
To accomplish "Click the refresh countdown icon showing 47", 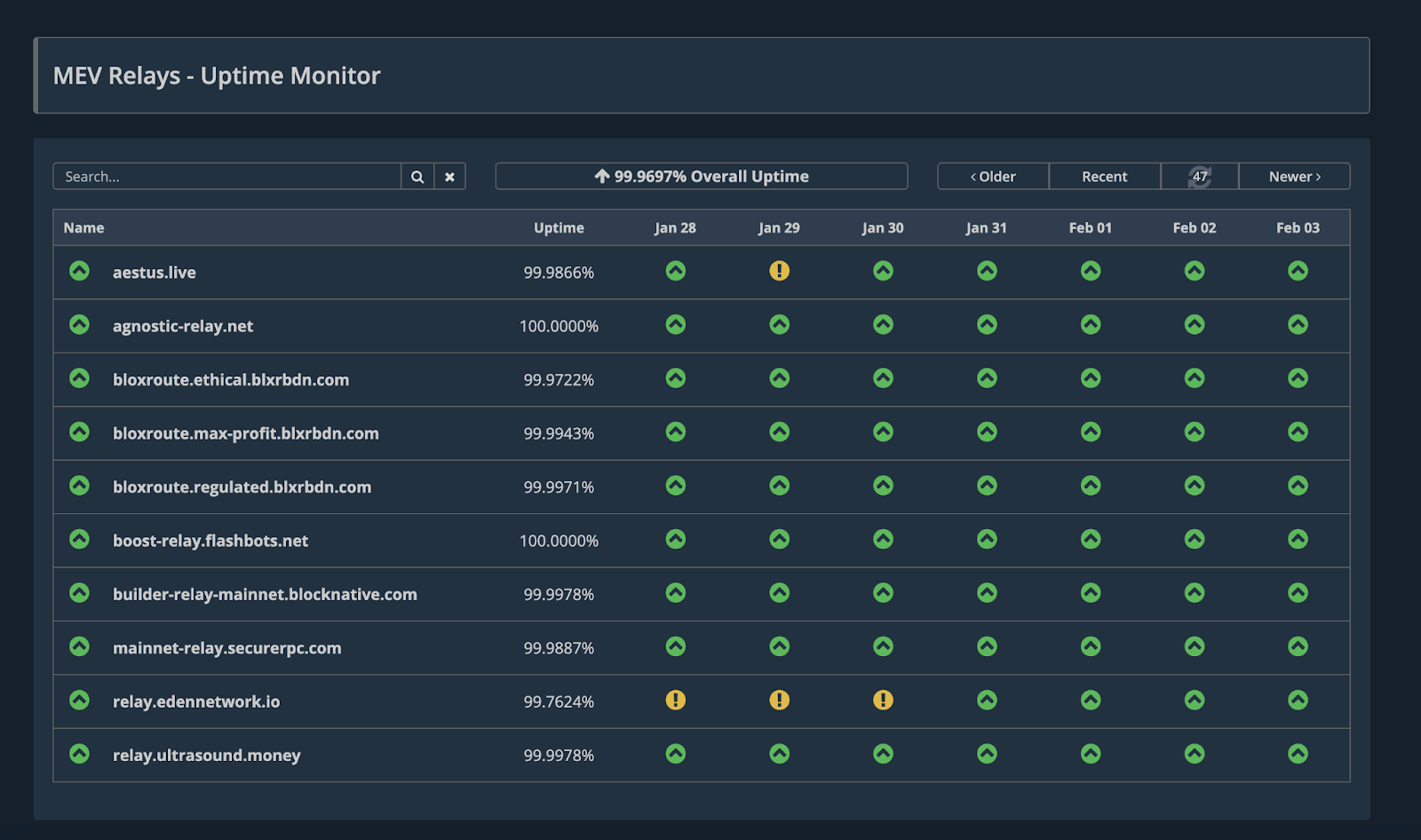I will click(1199, 176).
